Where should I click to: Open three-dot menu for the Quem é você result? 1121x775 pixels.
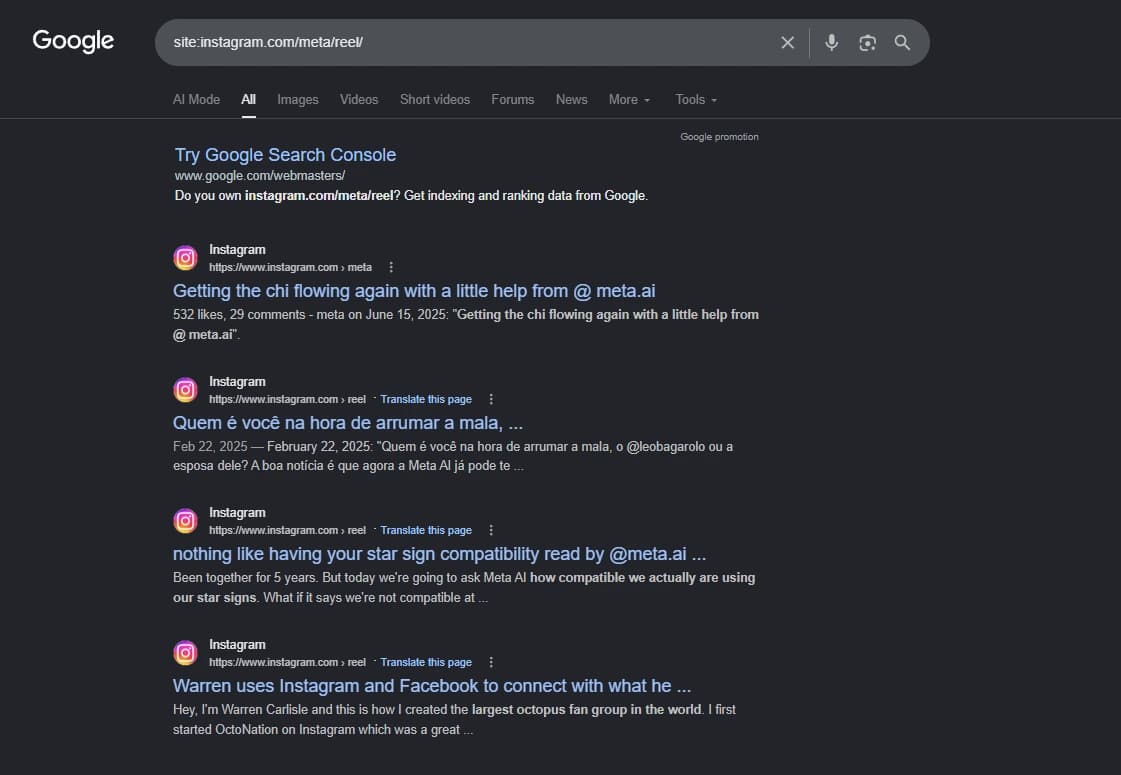click(490, 400)
